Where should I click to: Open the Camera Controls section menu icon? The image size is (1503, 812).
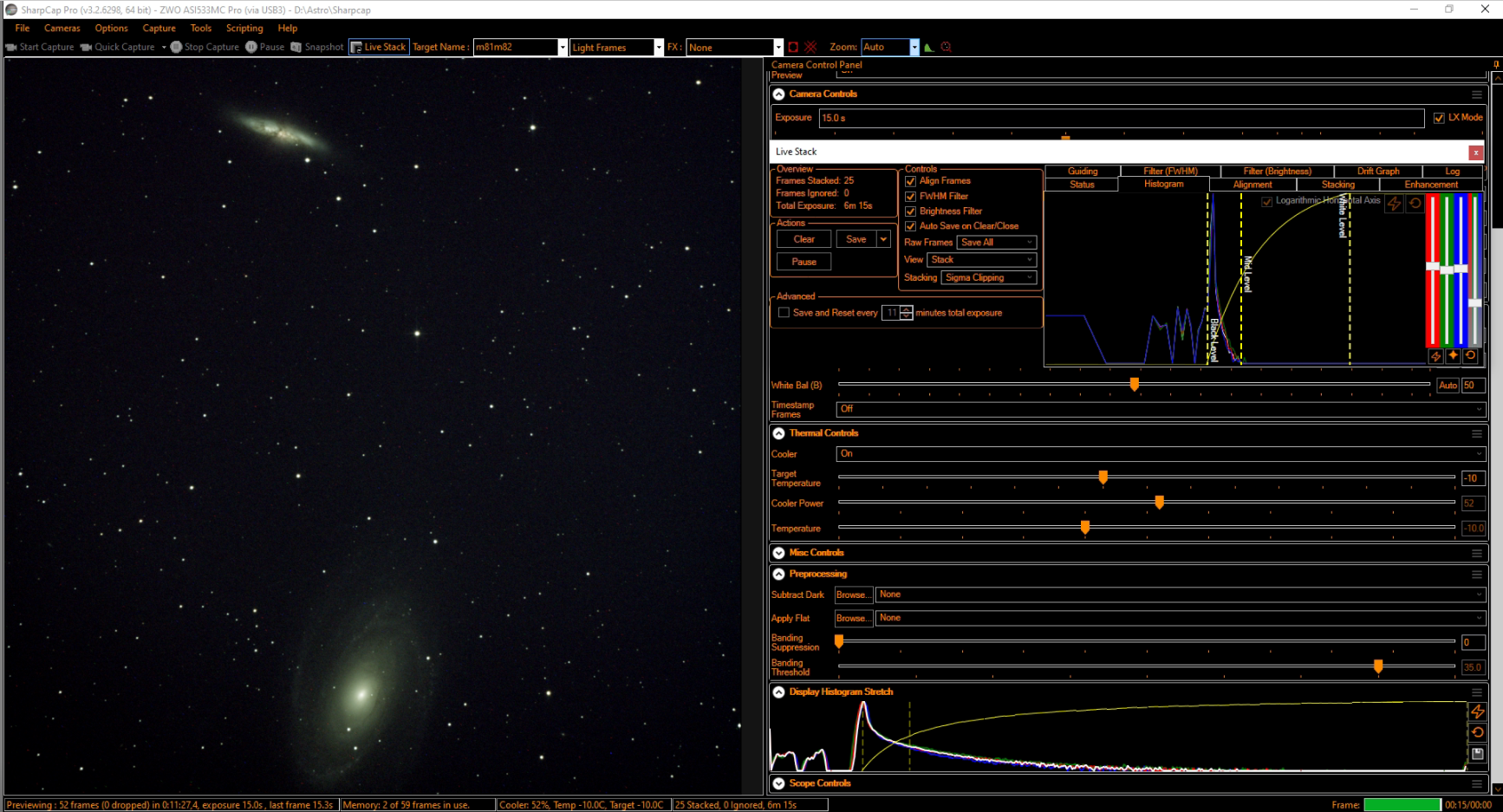point(1477,94)
